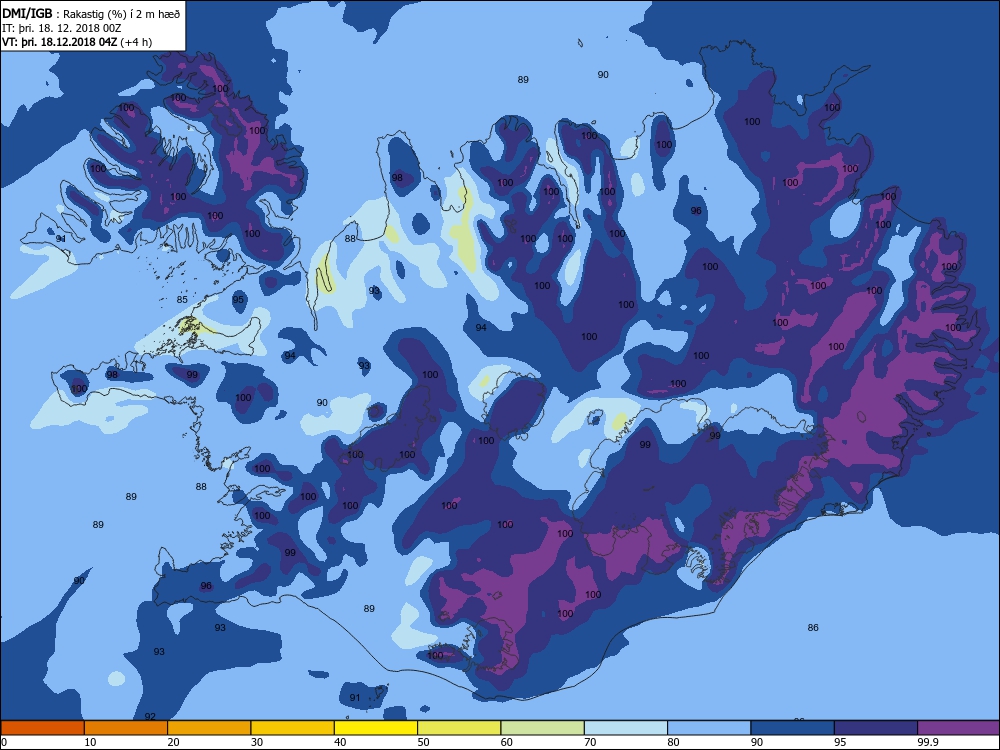Image resolution: width=1000 pixels, height=750 pixels.
Task: Click the legend tick label '80'
Action: coord(673,742)
